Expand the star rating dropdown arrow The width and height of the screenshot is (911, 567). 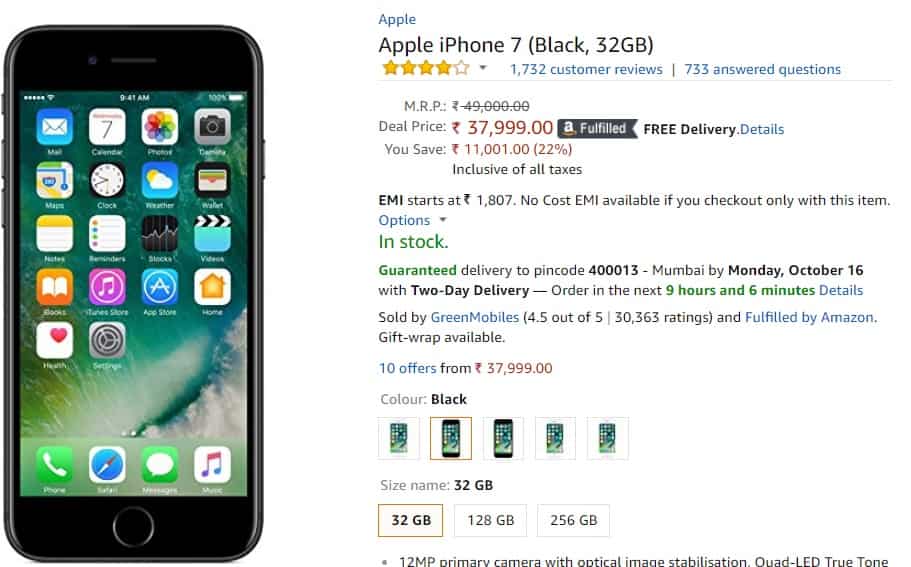pyautogui.click(x=483, y=68)
